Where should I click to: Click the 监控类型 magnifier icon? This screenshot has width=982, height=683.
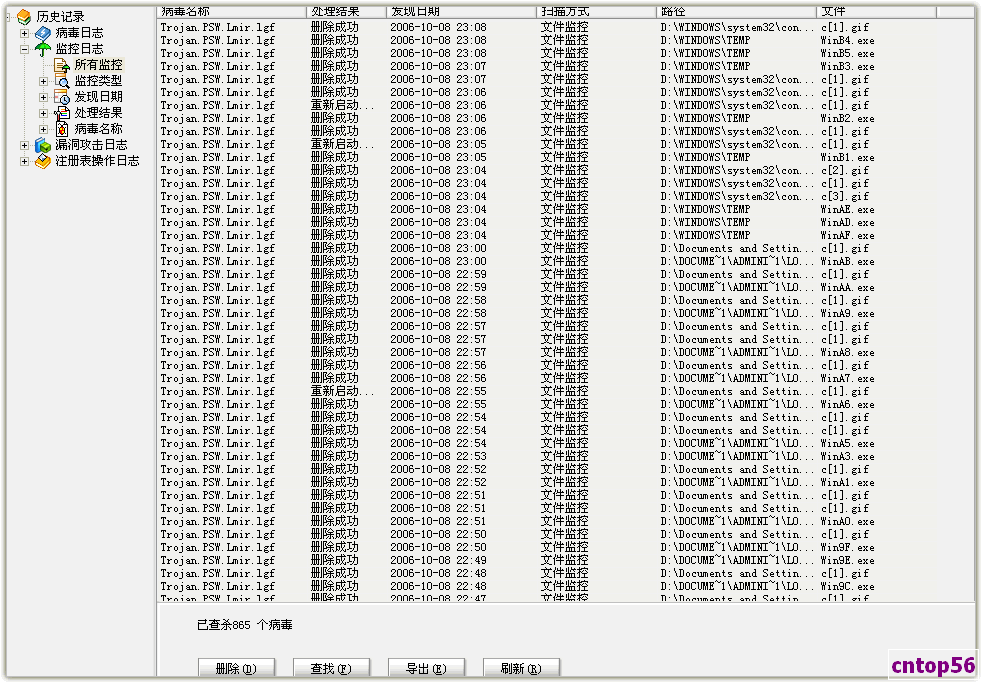pos(62,81)
